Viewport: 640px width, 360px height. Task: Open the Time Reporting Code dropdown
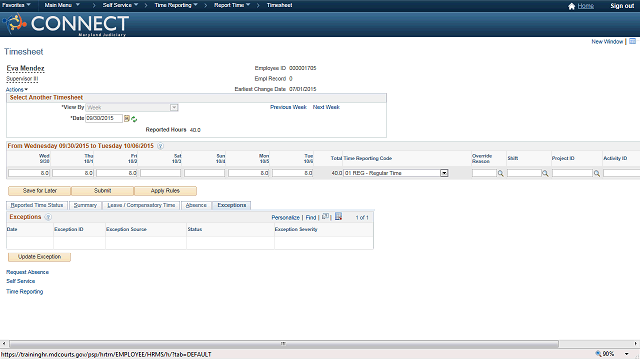click(444, 173)
